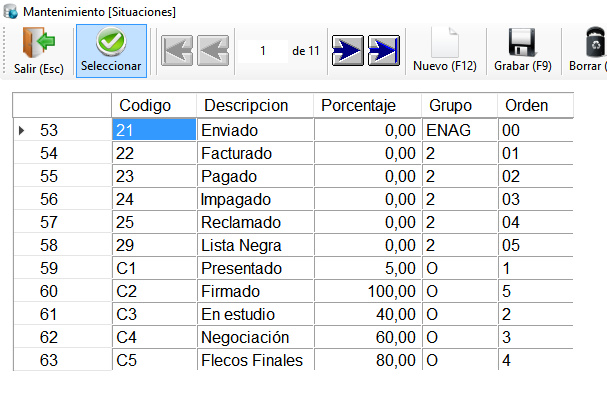This screenshot has width=607, height=413.
Task: Click Porcentaje cell 40,00
Action: point(368,314)
